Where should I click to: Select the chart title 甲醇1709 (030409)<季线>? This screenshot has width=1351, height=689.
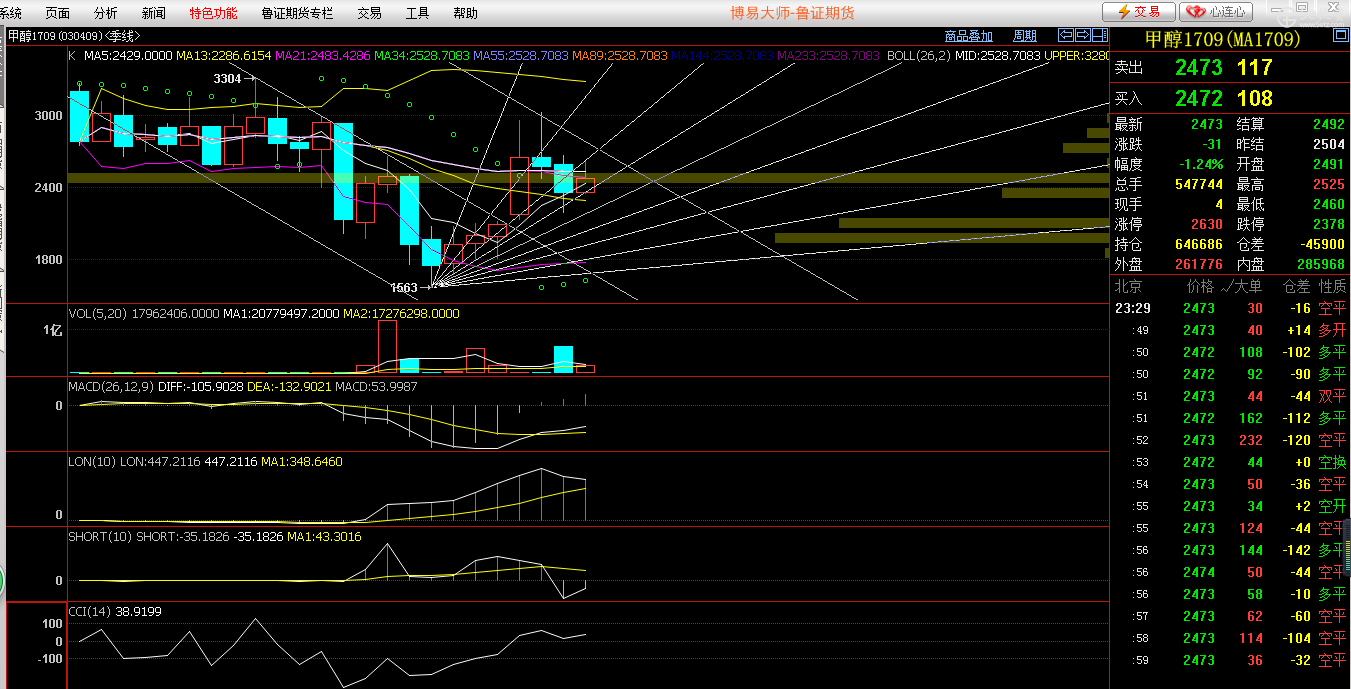pyautogui.click(x=72, y=36)
